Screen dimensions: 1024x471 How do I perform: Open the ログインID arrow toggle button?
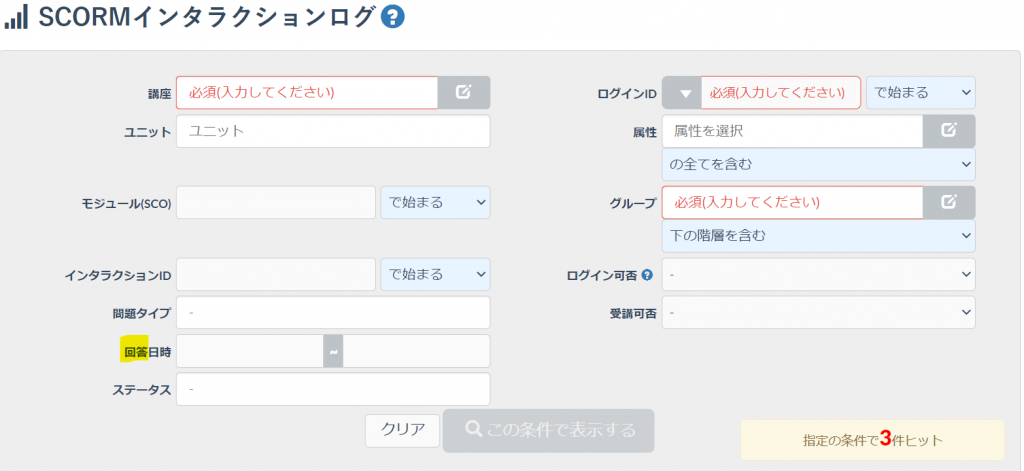[682, 93]
